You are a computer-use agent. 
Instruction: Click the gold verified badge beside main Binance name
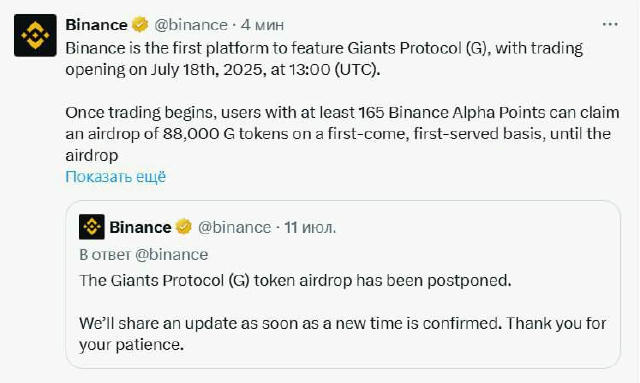coord(140,24)
